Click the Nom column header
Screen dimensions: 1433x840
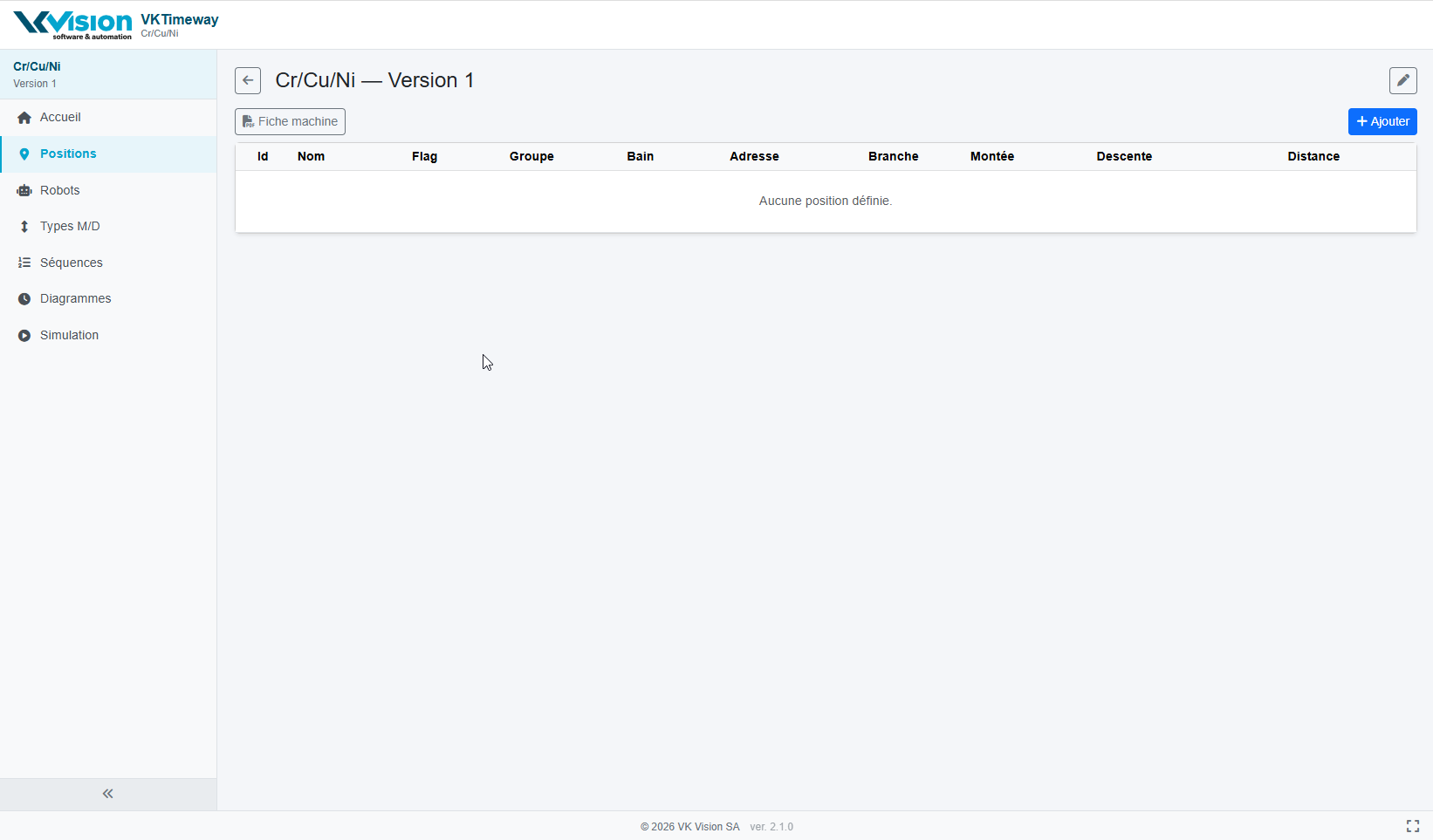pyautogui.click(x=311, y=156)
